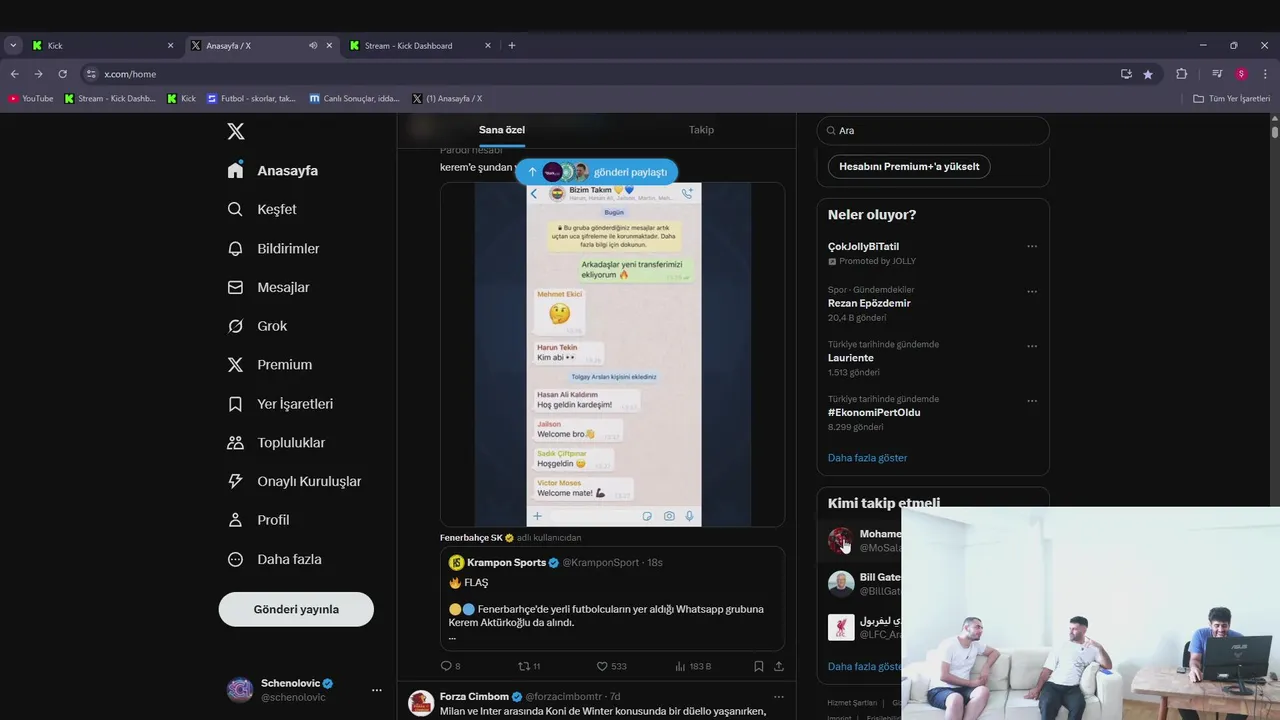Viewport: 1280px width, 720px height.
Task: Open Premium from sidebar
Action: pyautogui.click(x=270, y=365)
